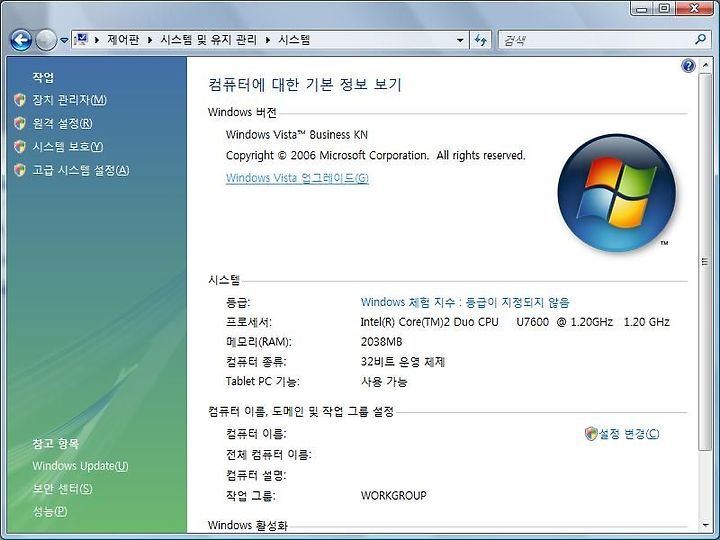Image resolution: width=720 pixels, height=540 pixels.
Task: Go back with the blue back arrow
Action: [x=21, y=40]
